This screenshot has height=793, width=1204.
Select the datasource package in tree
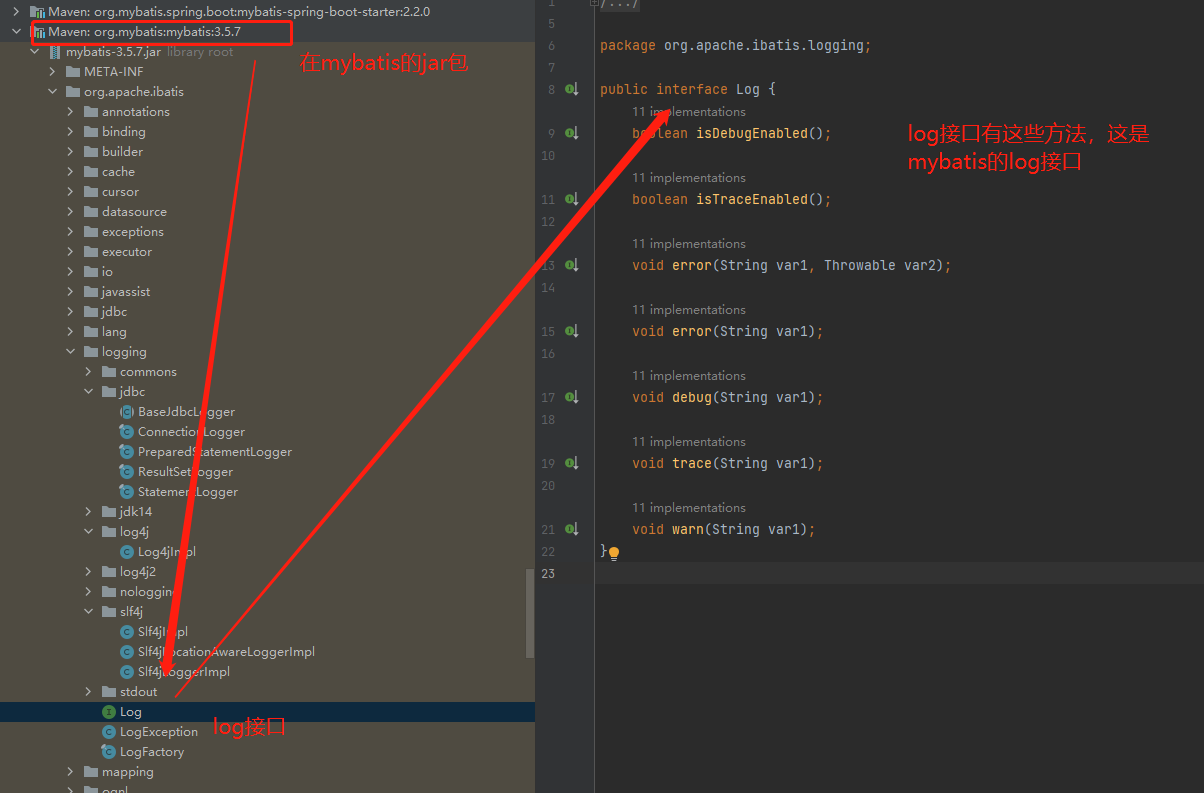tap(134, 212)
